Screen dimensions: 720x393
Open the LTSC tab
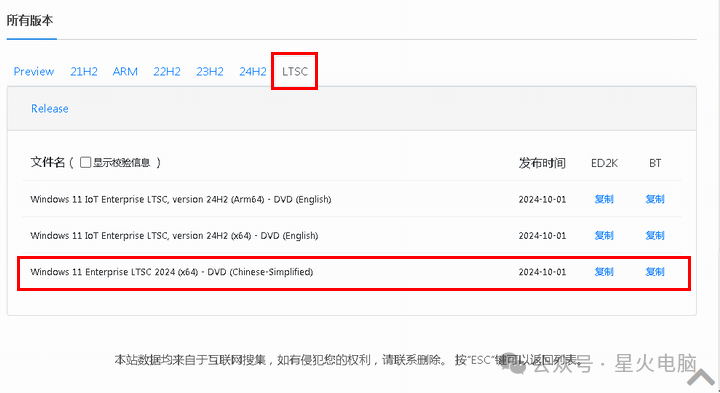pyautogui.click(x=295, y=72)
